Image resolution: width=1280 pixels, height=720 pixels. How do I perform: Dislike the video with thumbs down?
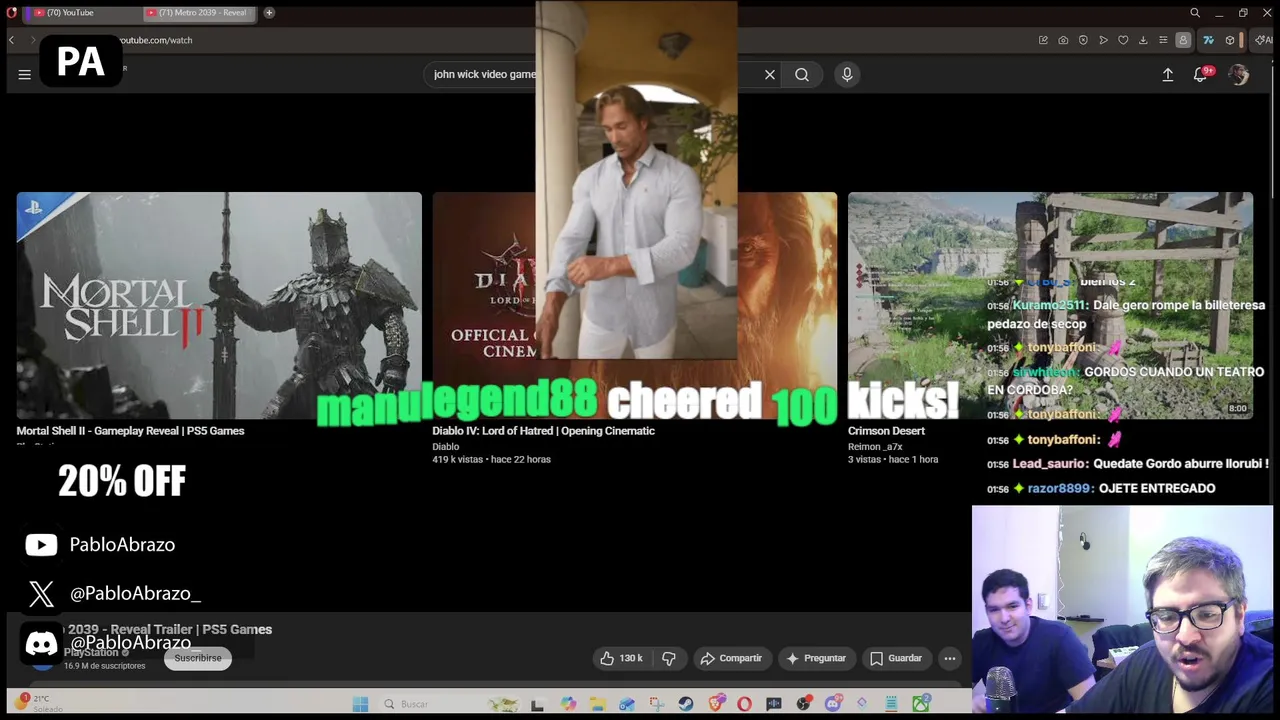pyautogui.click(x=669, y=658)
